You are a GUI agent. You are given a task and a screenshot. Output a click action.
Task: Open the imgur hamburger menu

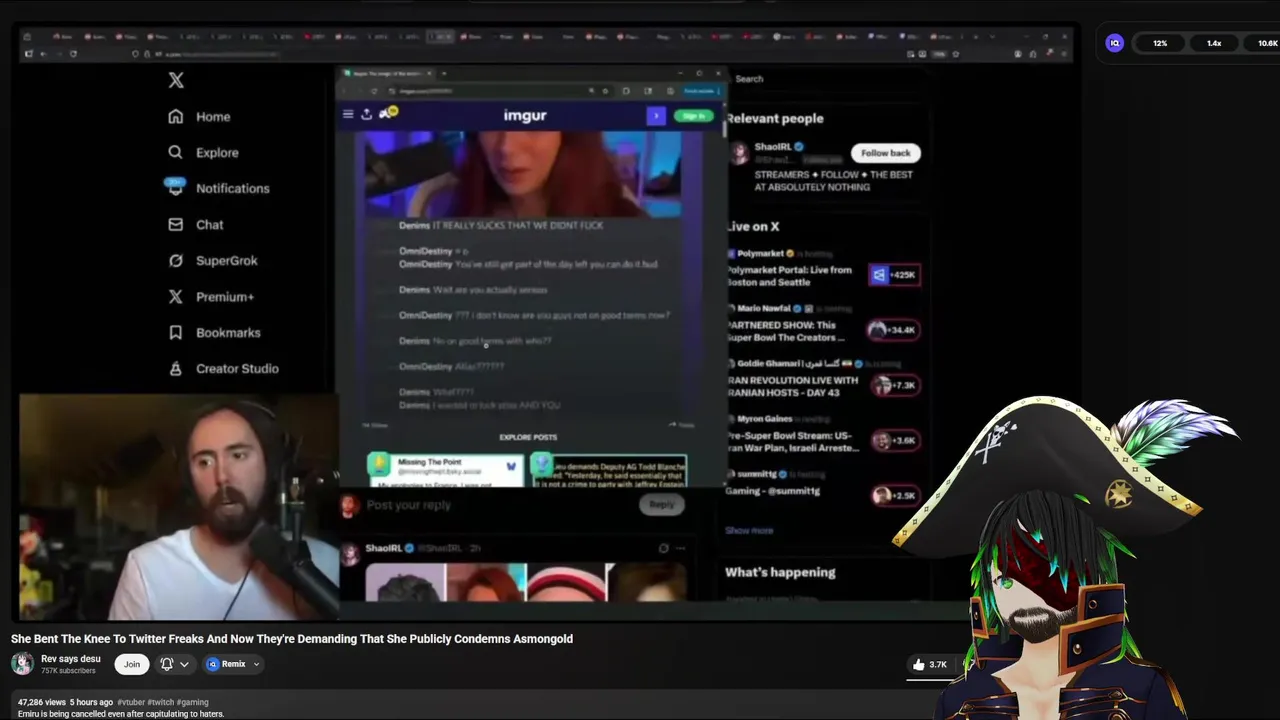coord(348,114)
